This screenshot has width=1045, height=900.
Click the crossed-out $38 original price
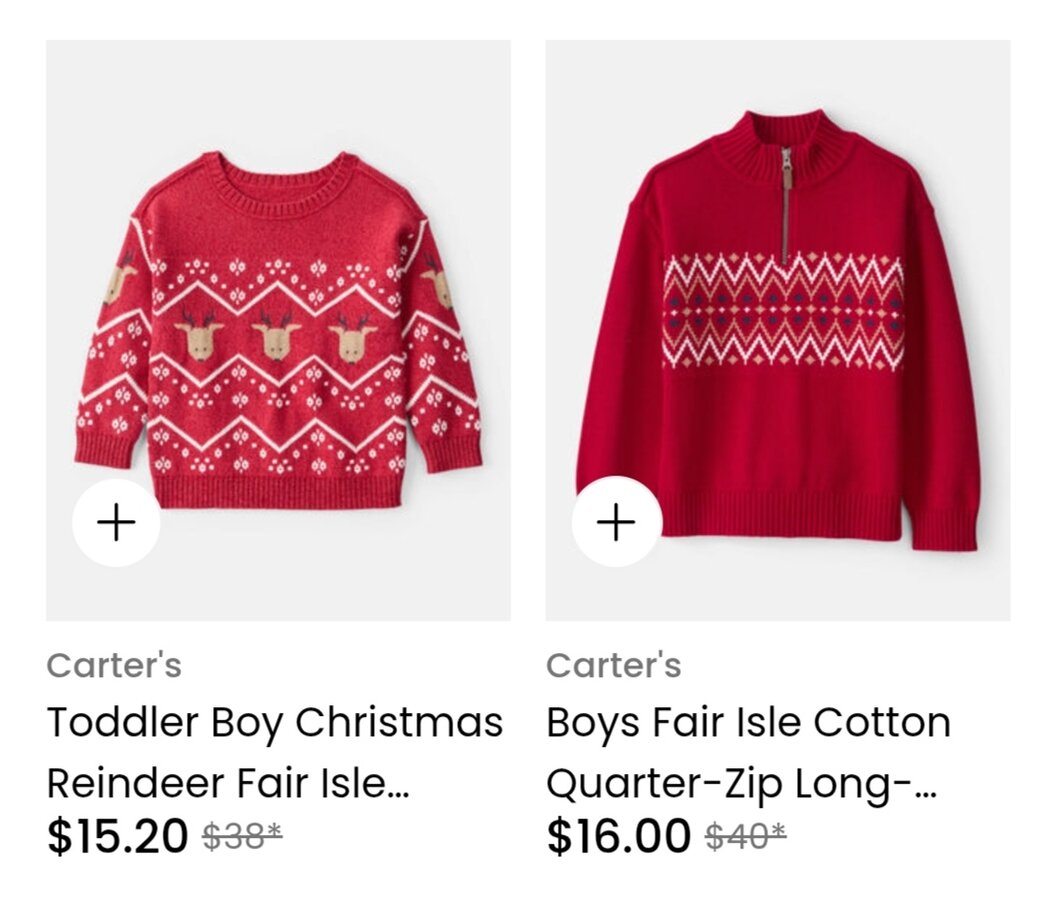pyautogui.click(x=242, y=835)
